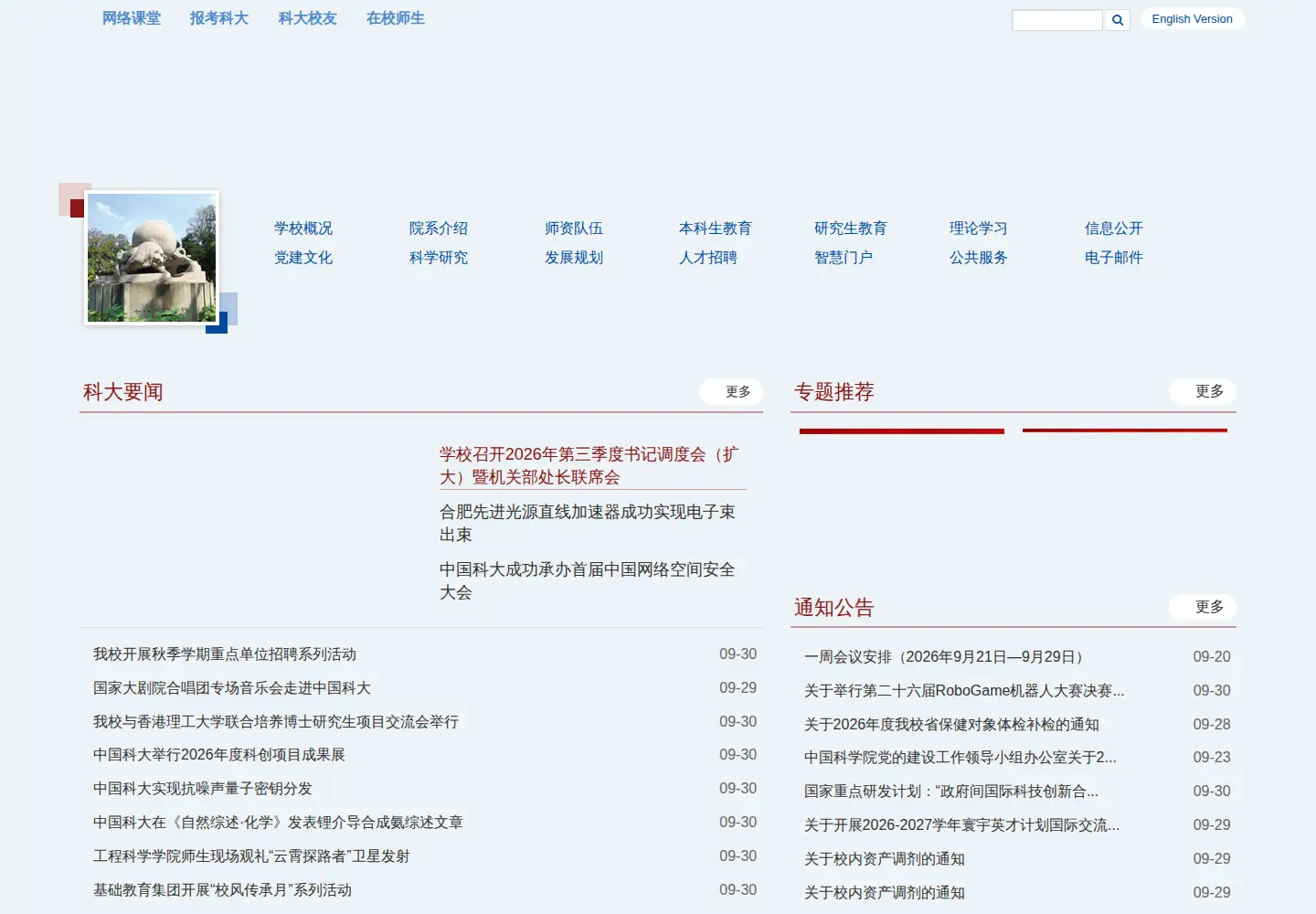Open news 国家大剧院合唱团专场音乐会走进中国科大
Viewport: 1316px width, 914px height.
[232, 688]
